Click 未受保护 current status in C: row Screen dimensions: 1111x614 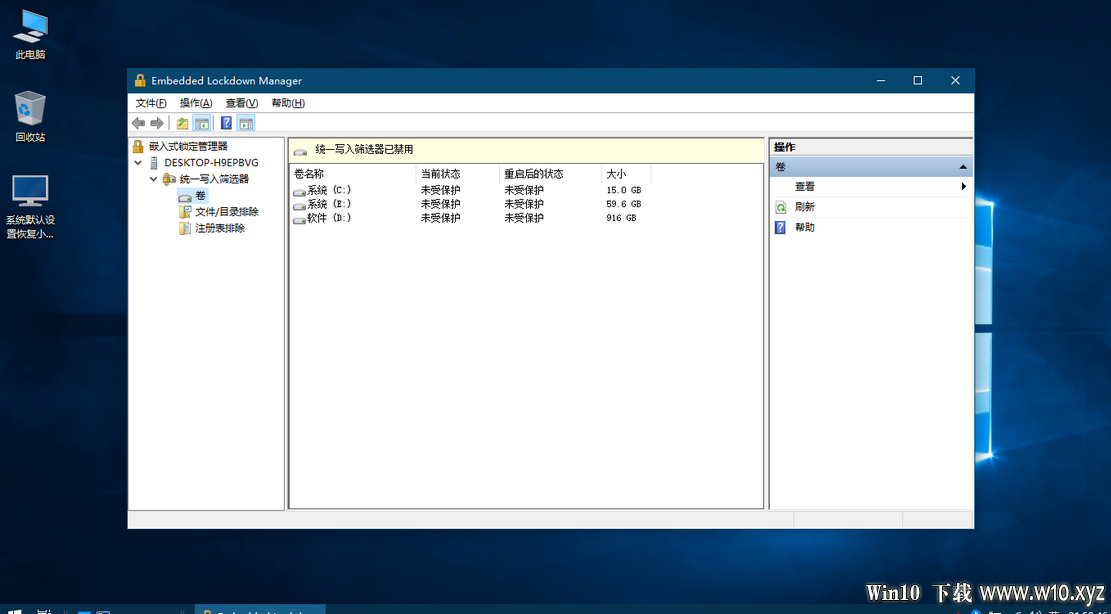(x=440, y=191)
